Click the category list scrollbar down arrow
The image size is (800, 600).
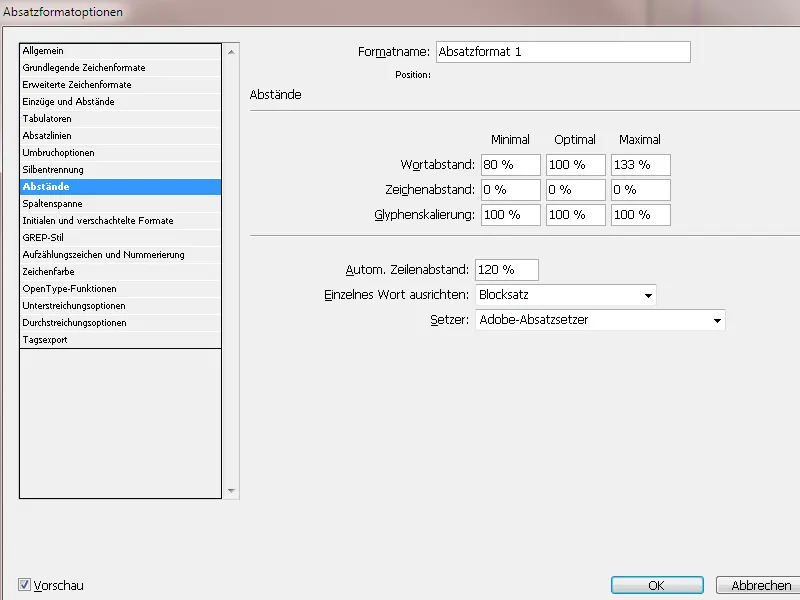(x=231, y=491)
